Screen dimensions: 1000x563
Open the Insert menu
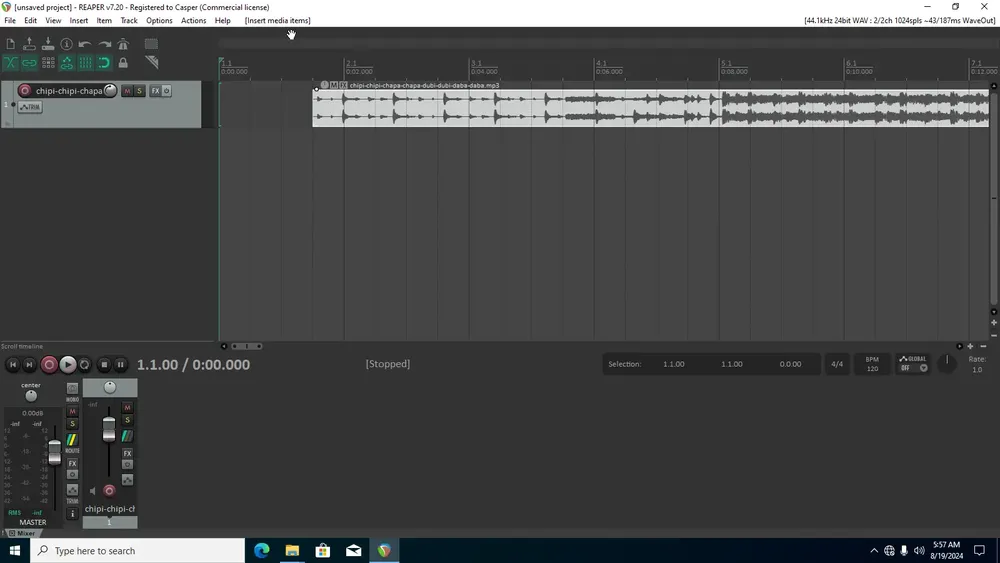tap(78, 20)
